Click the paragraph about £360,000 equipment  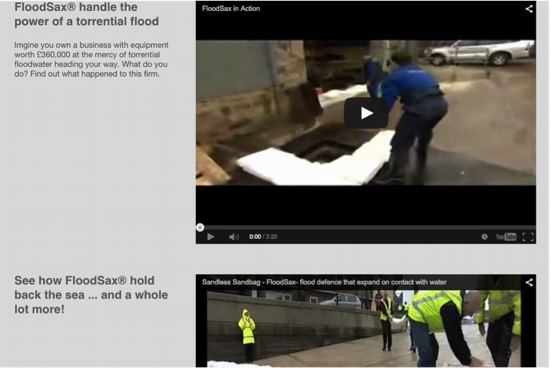pyautogui.click(x=91, y=59)
